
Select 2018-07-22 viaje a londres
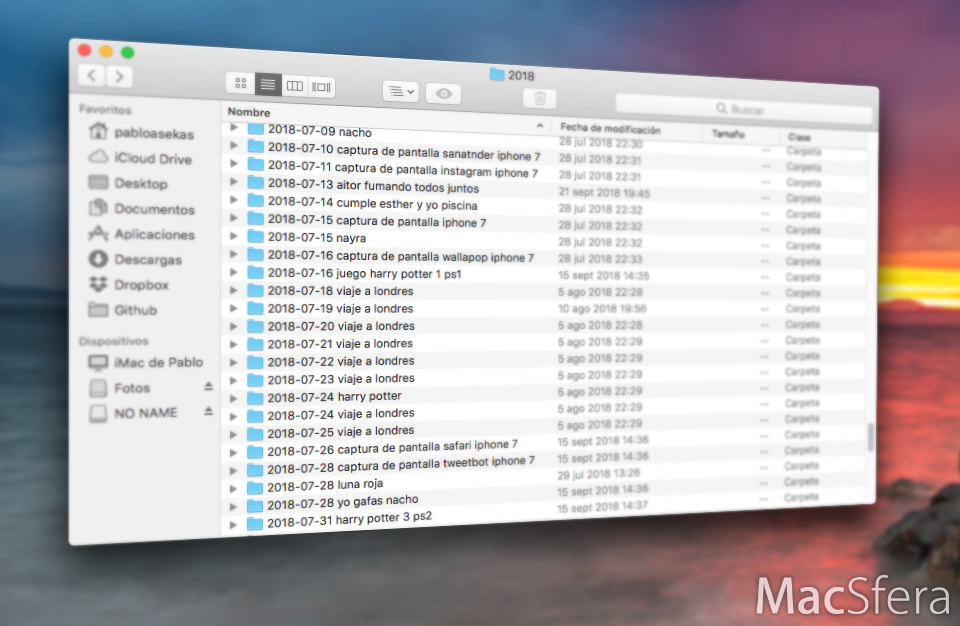[x=340, y=361]
